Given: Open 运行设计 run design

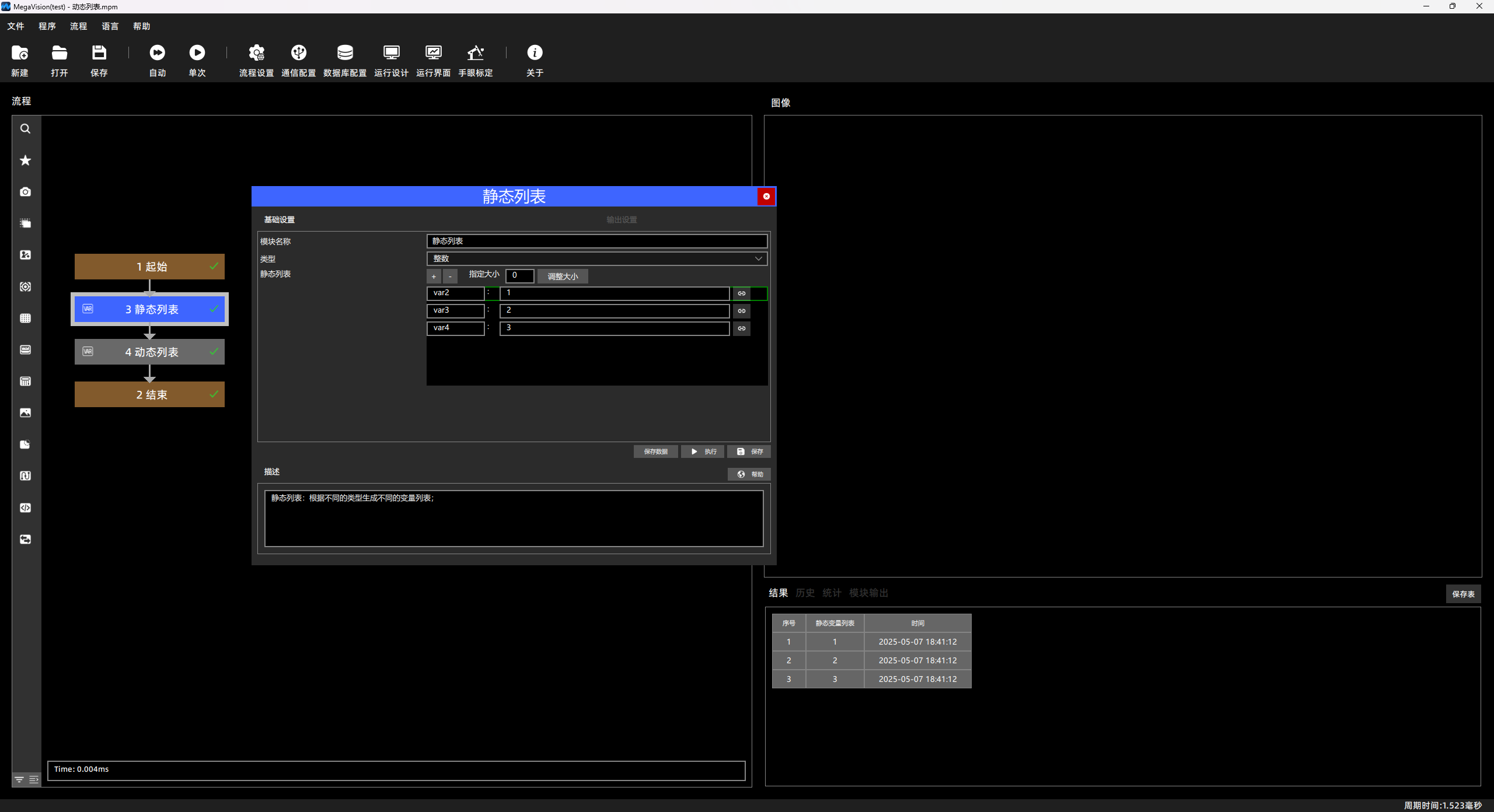Looking at the screenshot, I should tap(391, 61).
